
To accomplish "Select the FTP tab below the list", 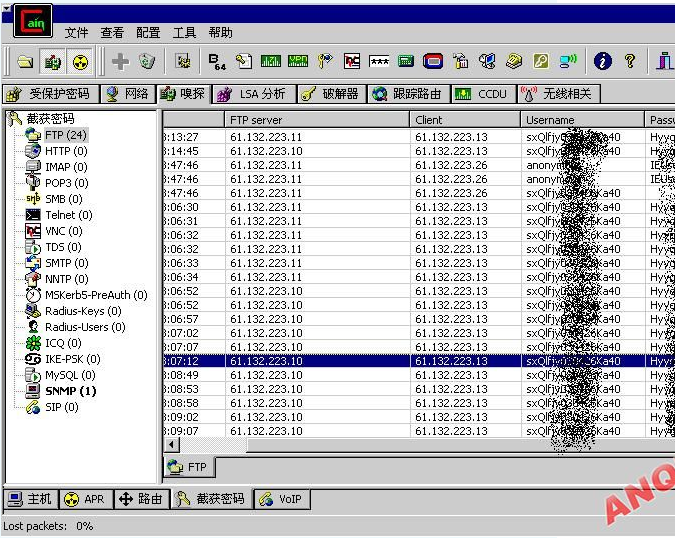I will click(x=189, y=467).
